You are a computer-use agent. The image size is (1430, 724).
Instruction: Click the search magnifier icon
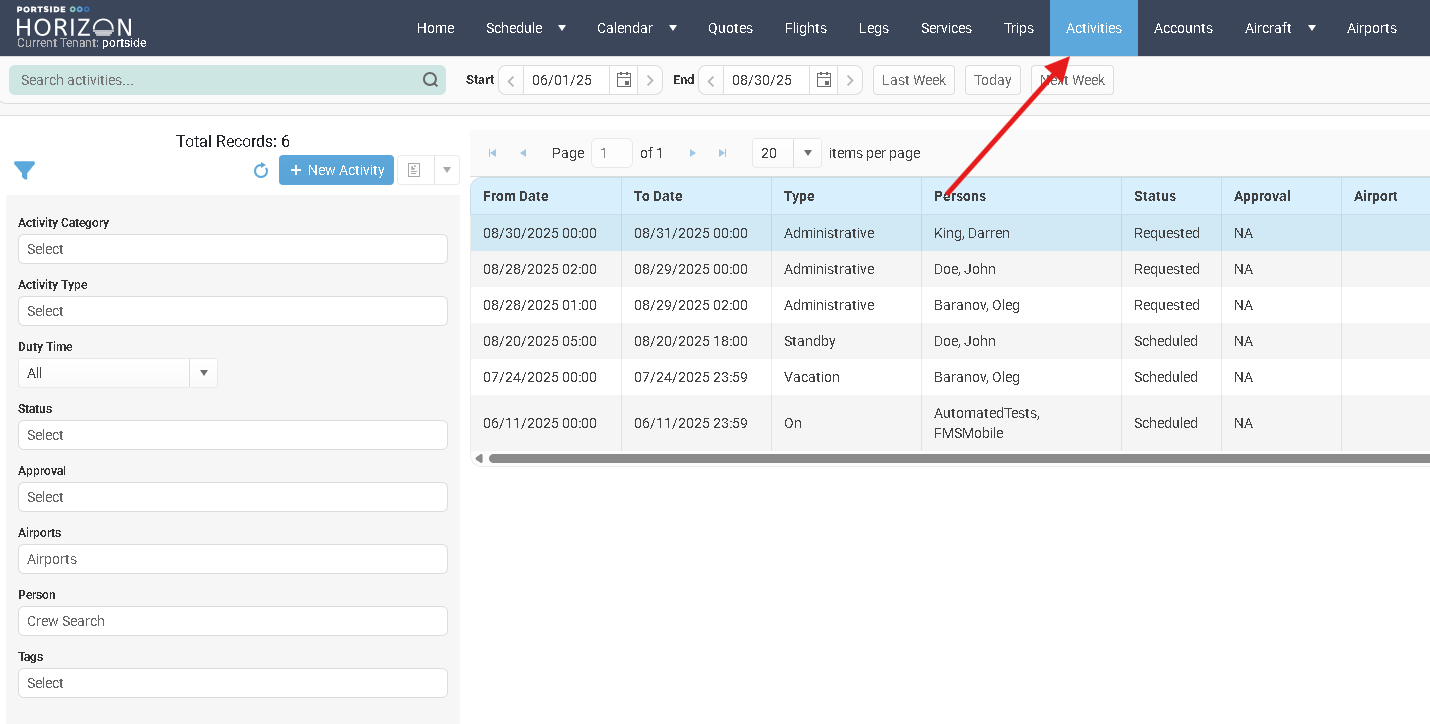tap(430, 80)
